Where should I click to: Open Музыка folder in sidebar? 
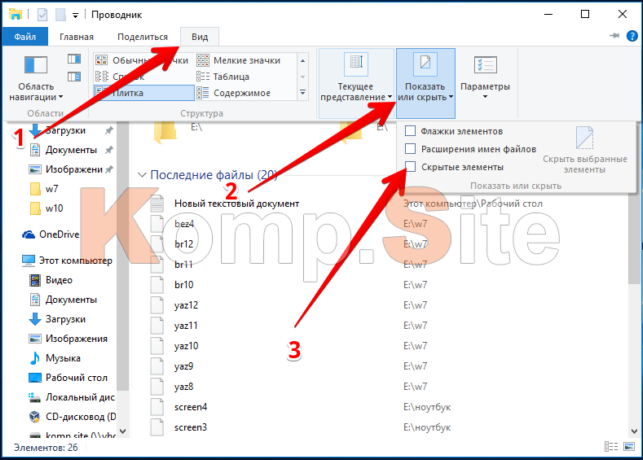click(x=55, y=358)
